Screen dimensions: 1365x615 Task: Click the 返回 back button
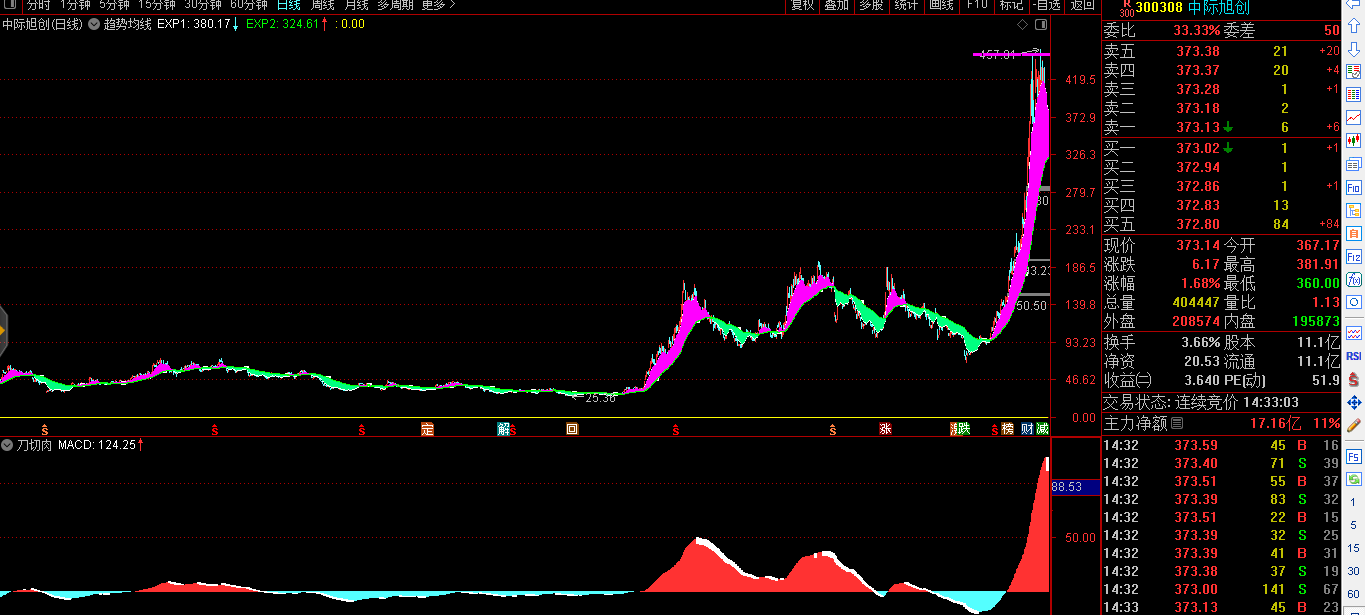(x=1082, y=5)
